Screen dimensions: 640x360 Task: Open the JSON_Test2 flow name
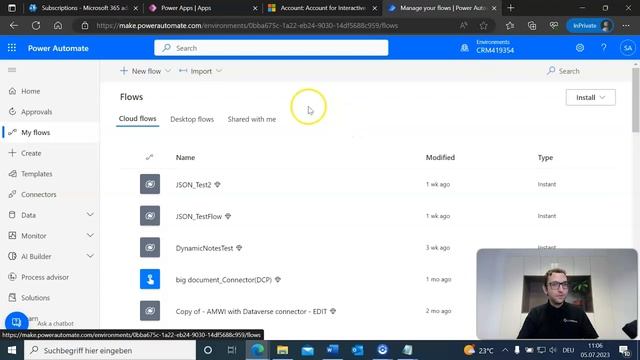pos(193,184)
